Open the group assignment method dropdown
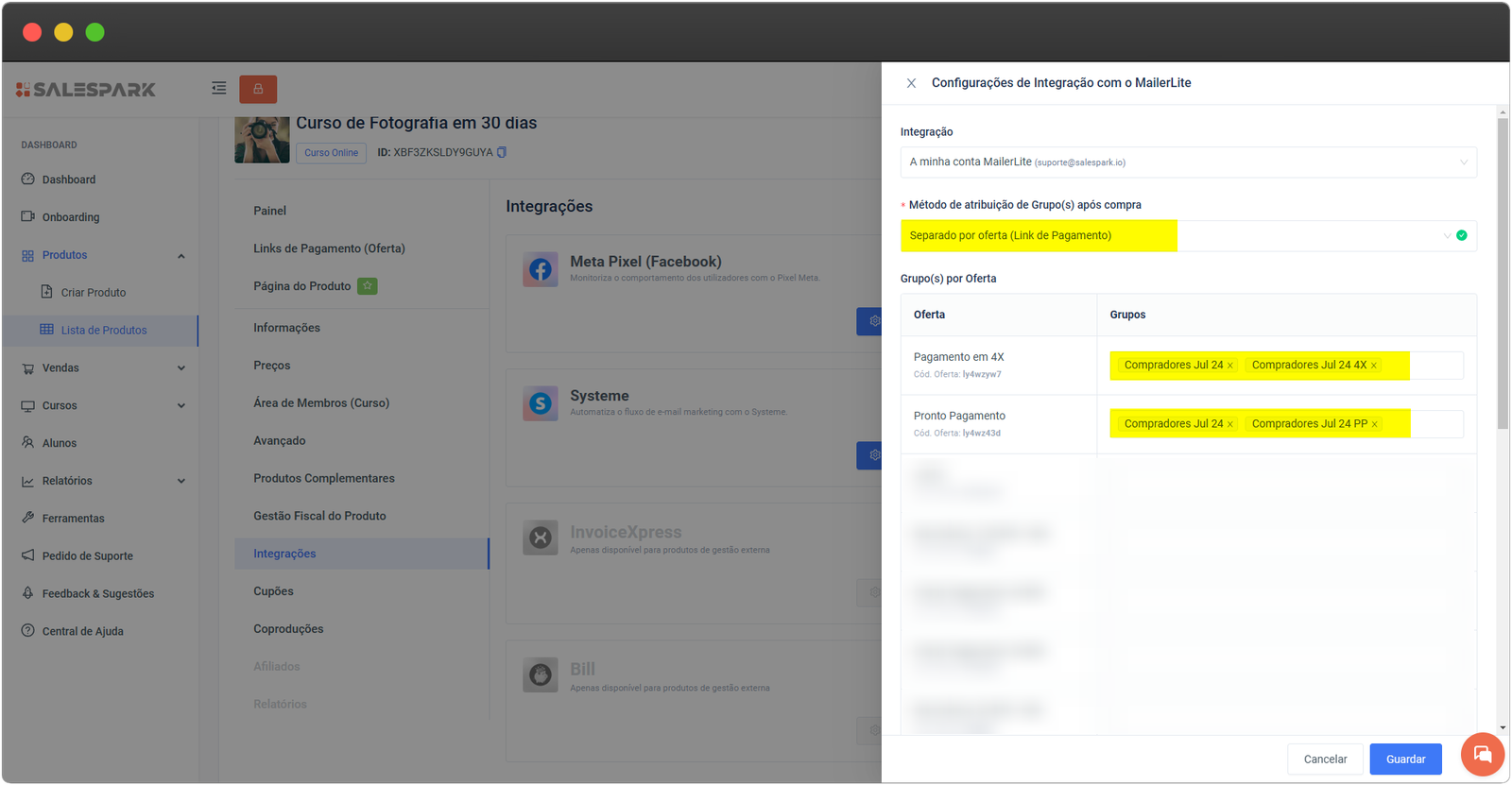 (x=1188, y=236)
